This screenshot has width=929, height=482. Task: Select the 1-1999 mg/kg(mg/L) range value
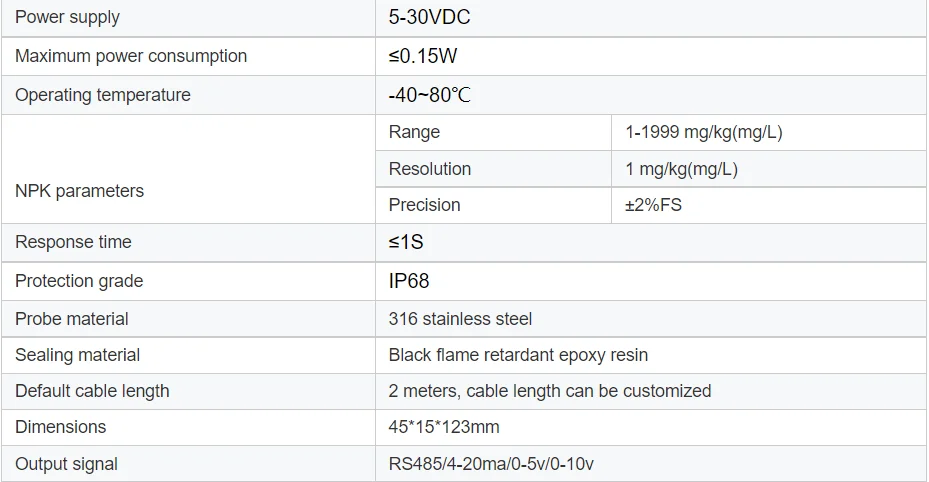704,132
